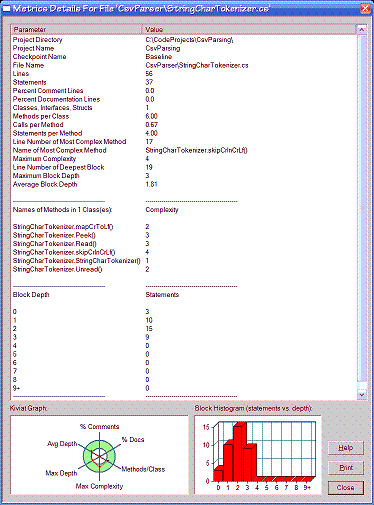Viewport: 374px width, 505px height.
Task: Click the value CsvParsing
Action: [163, 48]
